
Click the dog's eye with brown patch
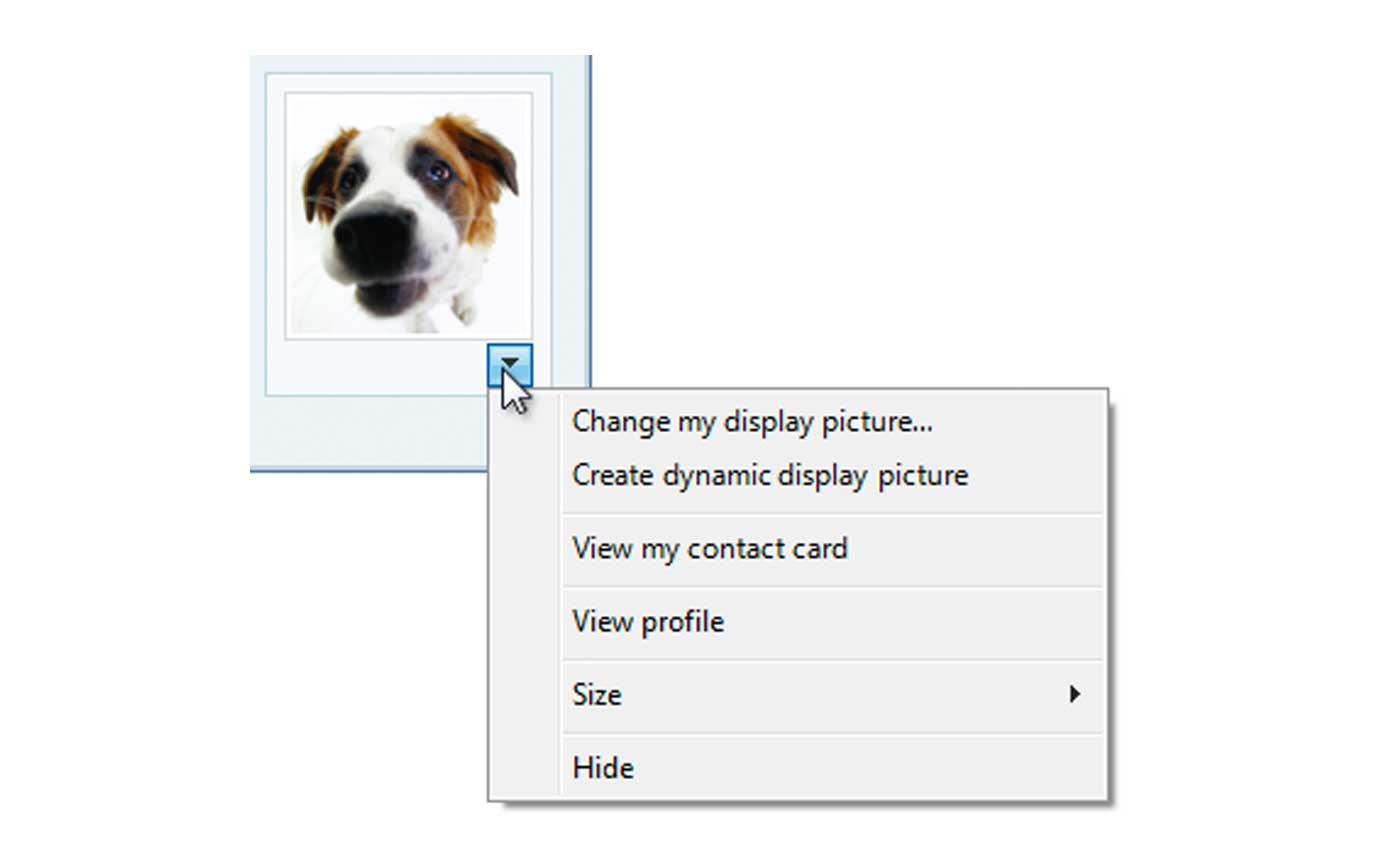pos(437,172)
